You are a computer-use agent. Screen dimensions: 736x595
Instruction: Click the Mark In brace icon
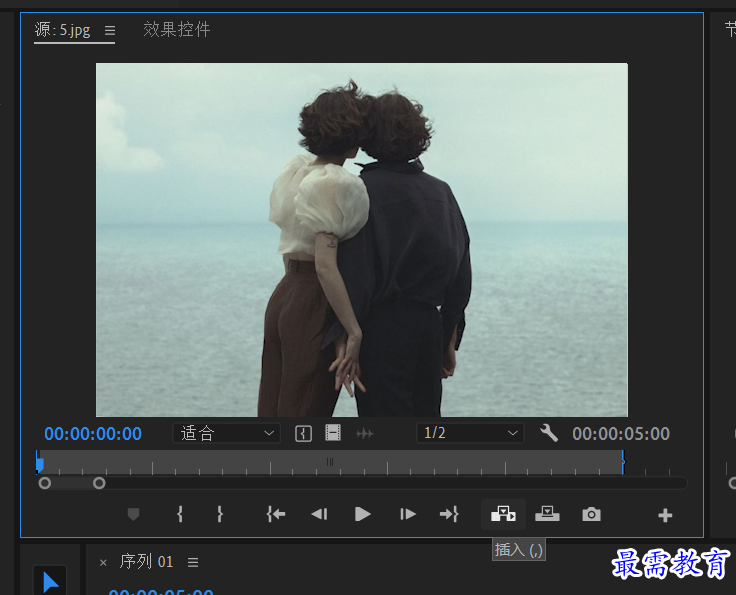point(180,514)
